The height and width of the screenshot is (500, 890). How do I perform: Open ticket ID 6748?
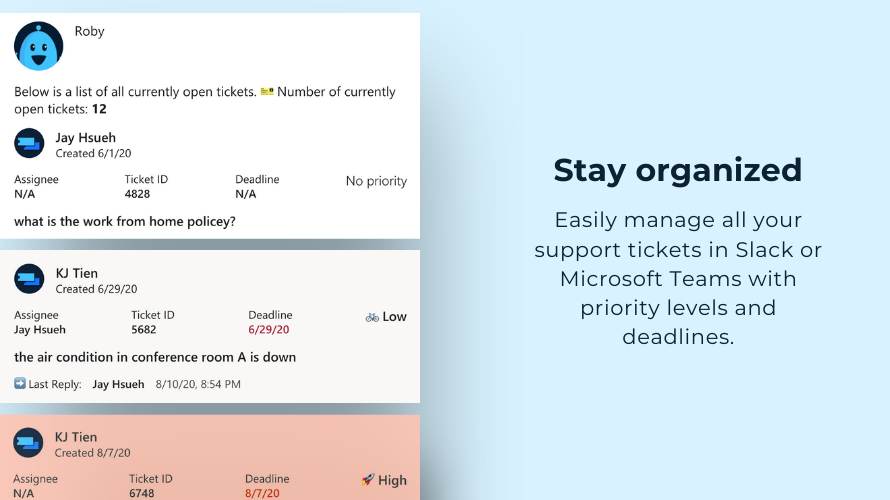141,493
